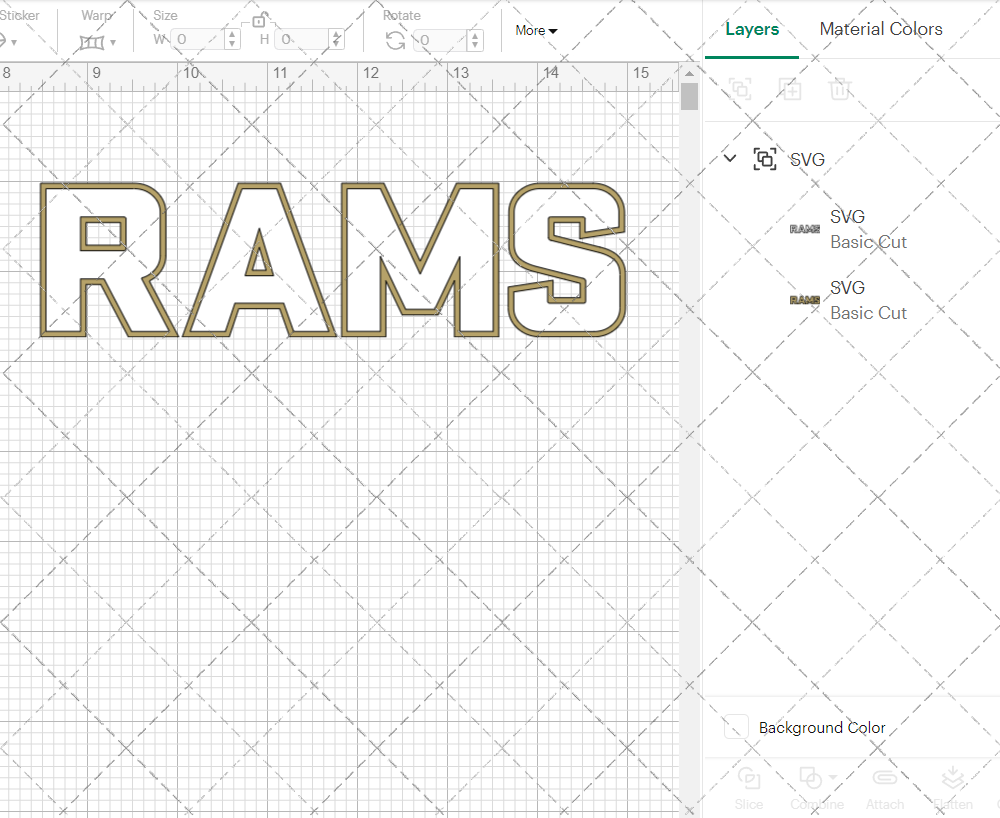
Task: Click the vertical scrollbar thumb
Action: point(689,96)
